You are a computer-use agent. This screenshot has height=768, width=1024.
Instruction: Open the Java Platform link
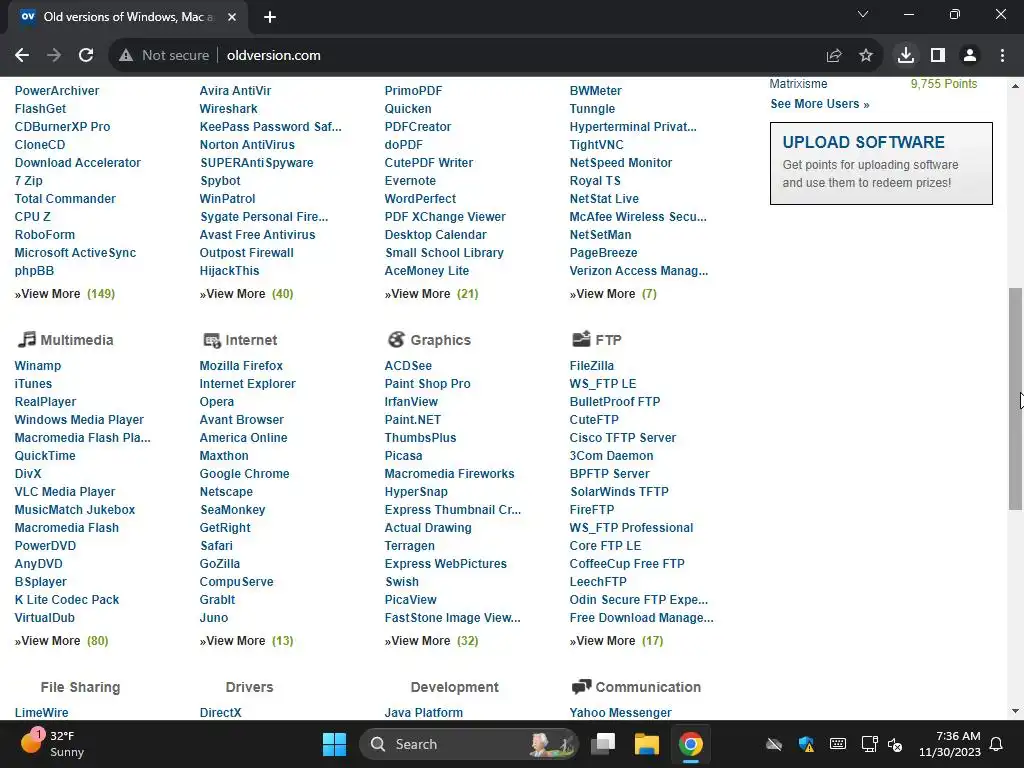(424, 712)
